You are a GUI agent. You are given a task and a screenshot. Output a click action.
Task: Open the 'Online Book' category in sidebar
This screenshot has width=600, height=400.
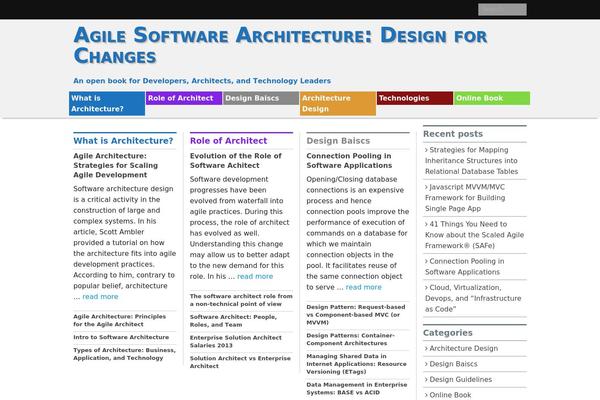pyautogui.click(x=448, y=395)
